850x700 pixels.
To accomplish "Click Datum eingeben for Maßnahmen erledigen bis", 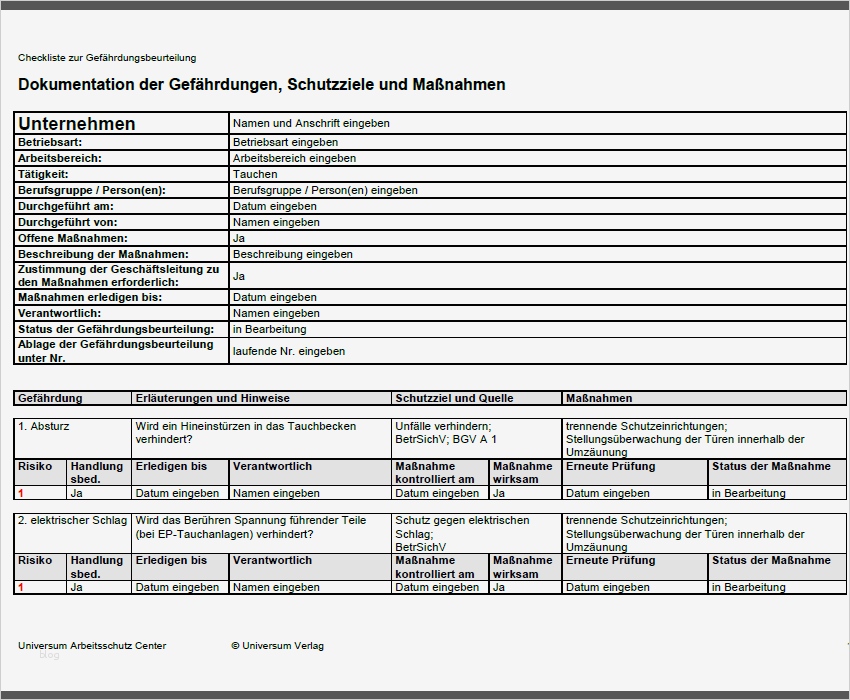I will [x=274, y=297].
